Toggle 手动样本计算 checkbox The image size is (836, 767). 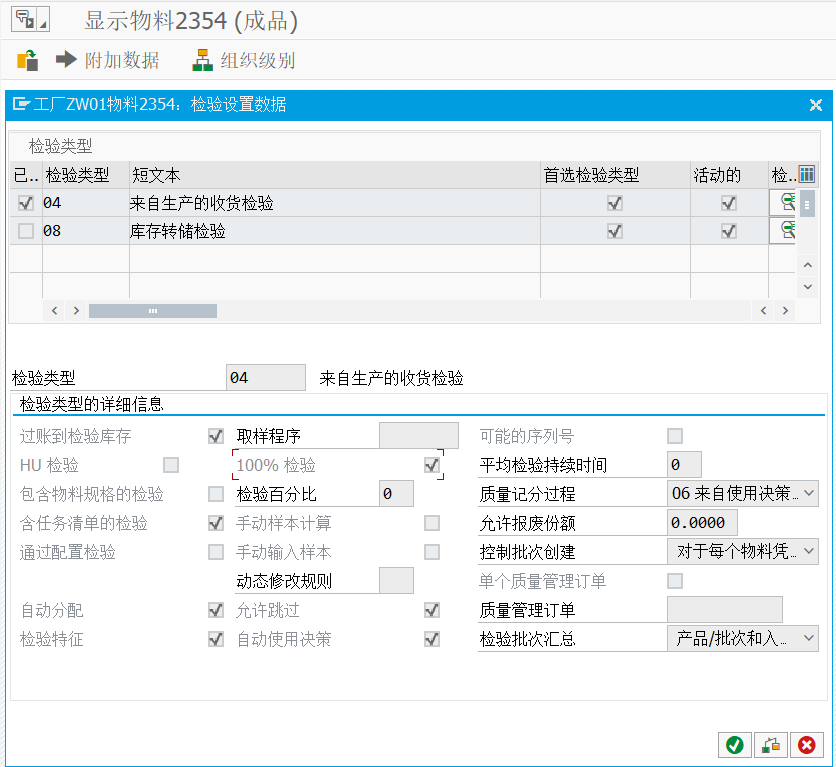pos(432,523)
